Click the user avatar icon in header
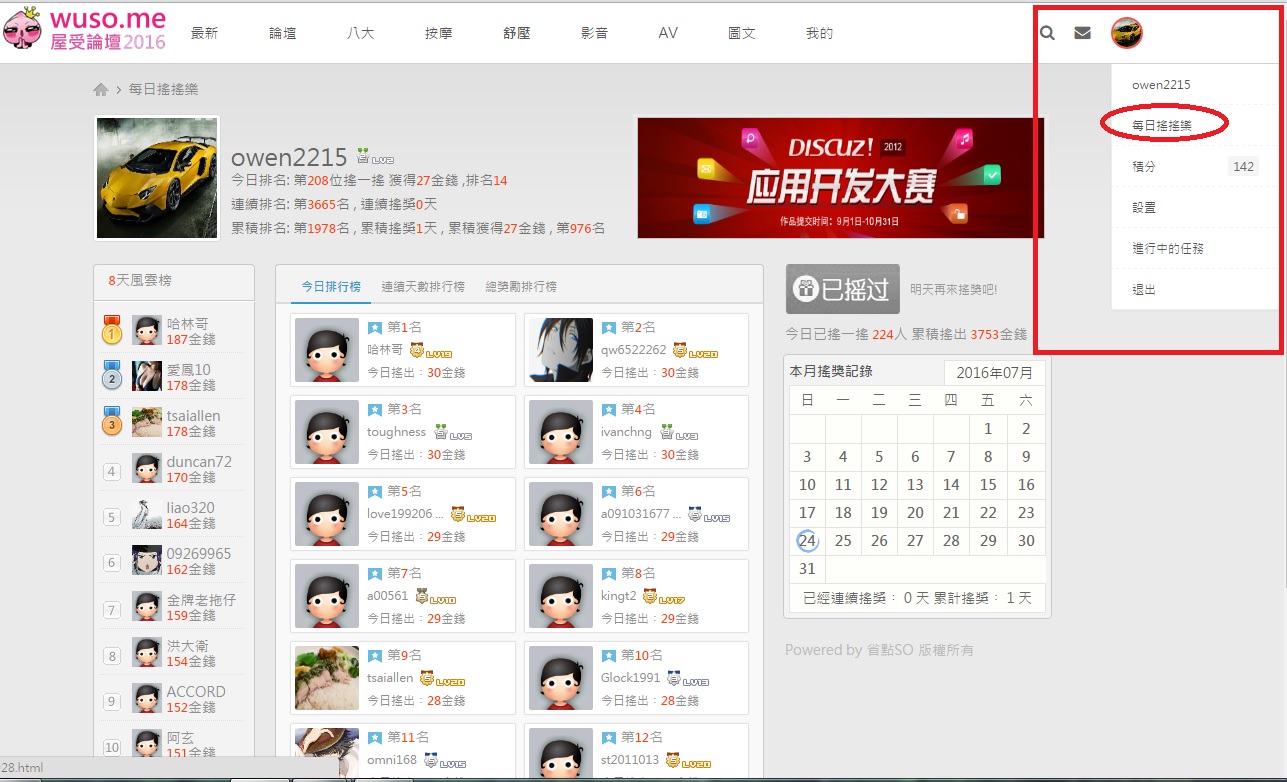 pyautogui.click(x=1126, y=33)
